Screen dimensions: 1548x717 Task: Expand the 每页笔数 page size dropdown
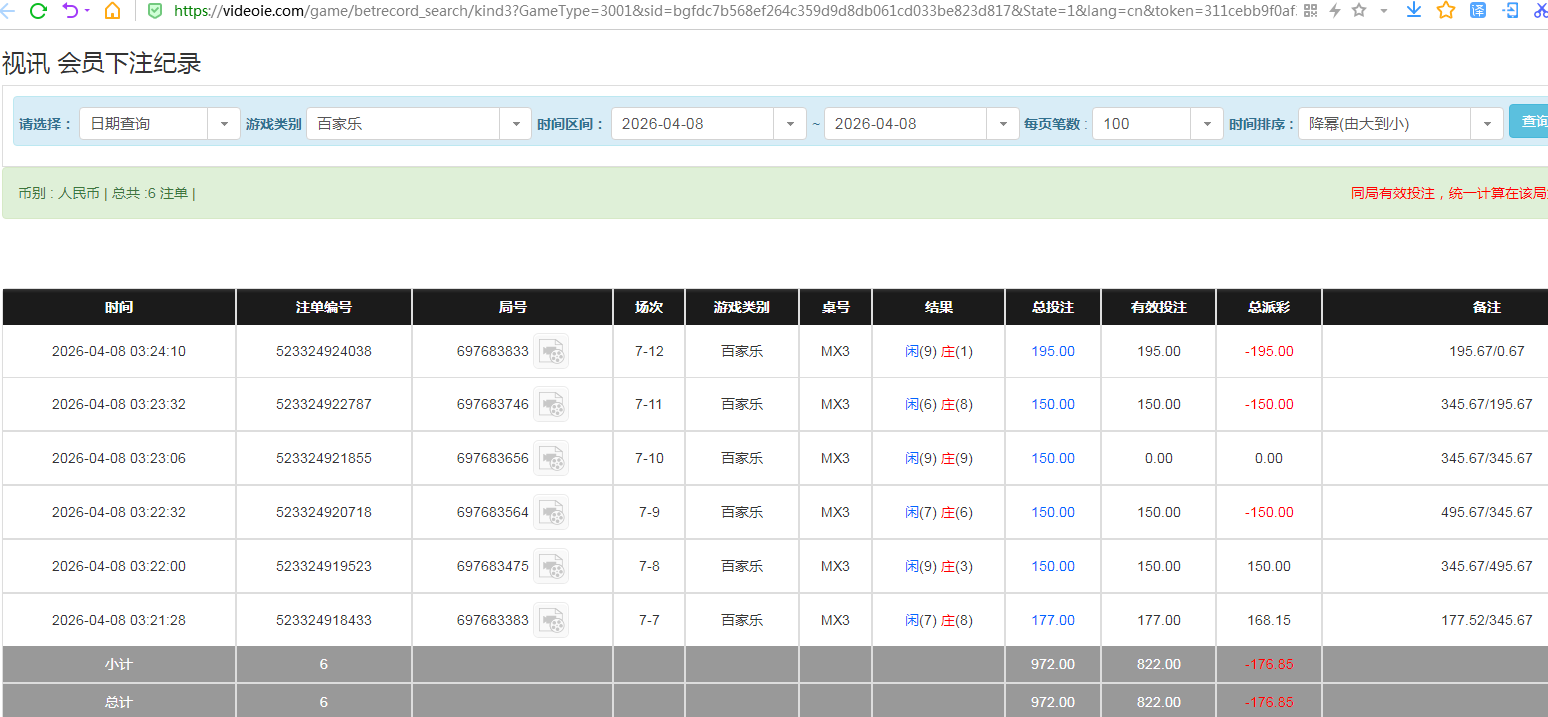tap(1207, 123)
